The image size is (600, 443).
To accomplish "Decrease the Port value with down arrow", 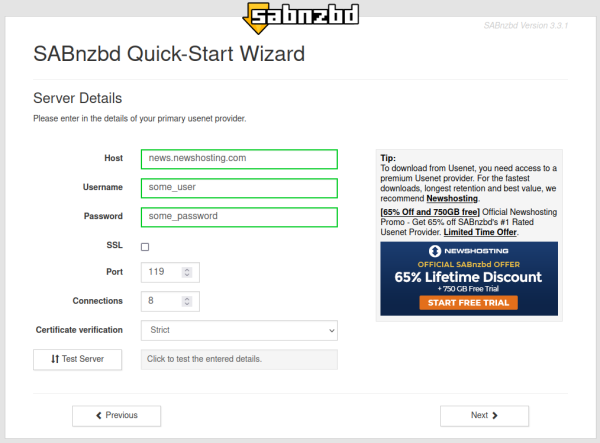I will pyautogui.click(x=187, y=275).
